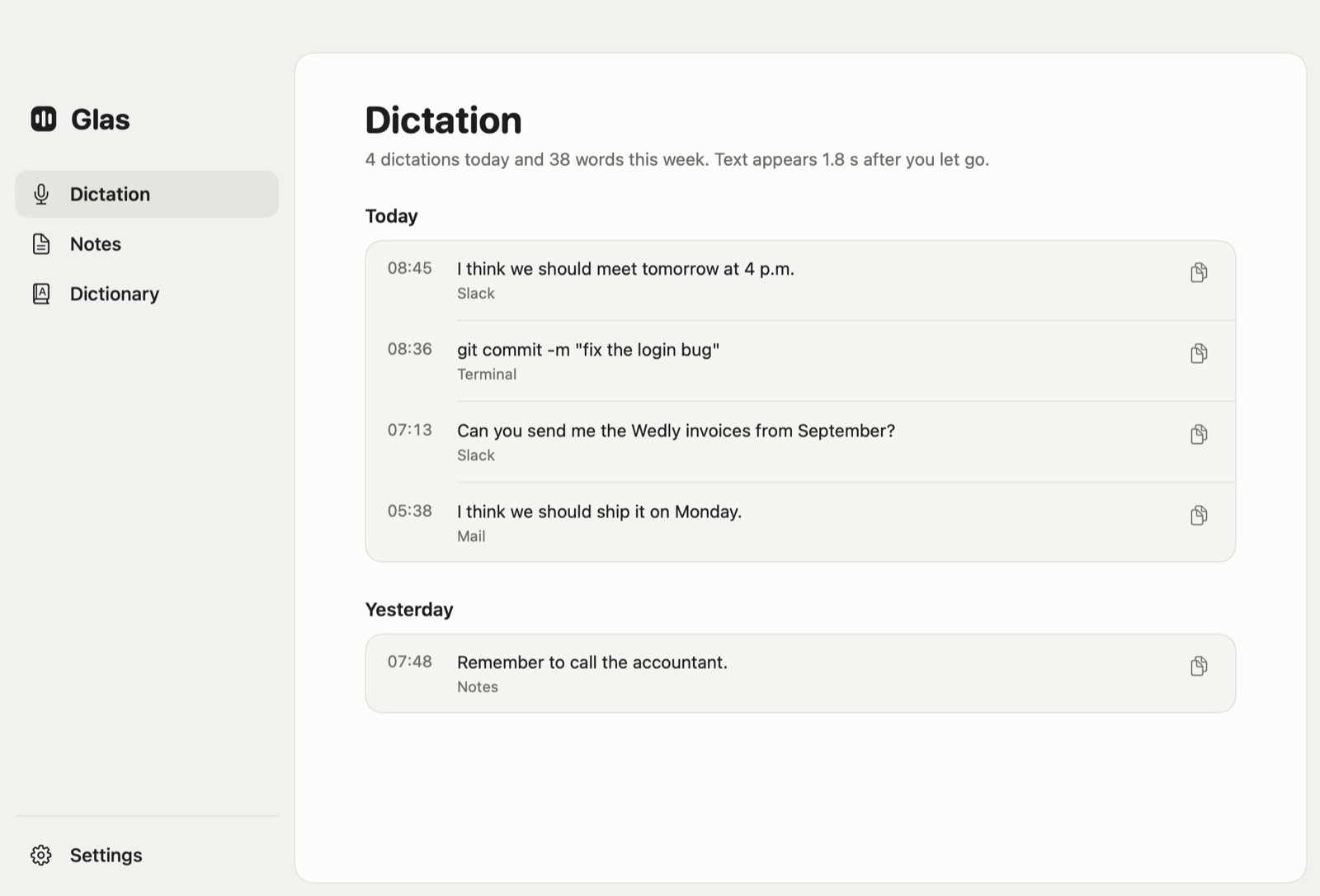
Task: Copy the Wedly invoices dictation
Action: (1199, 434)
